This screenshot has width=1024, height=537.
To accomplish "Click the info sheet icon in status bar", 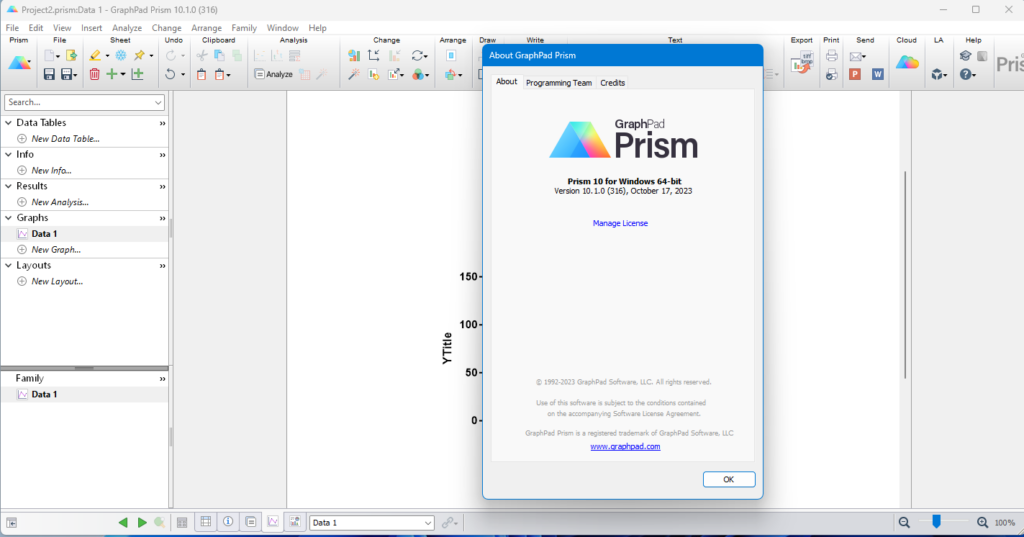I will 228,522.
